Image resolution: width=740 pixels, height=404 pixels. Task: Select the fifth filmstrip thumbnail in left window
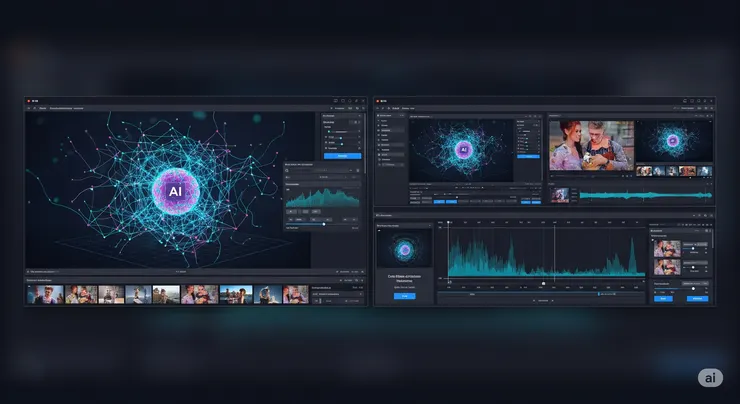pos(166,295)
